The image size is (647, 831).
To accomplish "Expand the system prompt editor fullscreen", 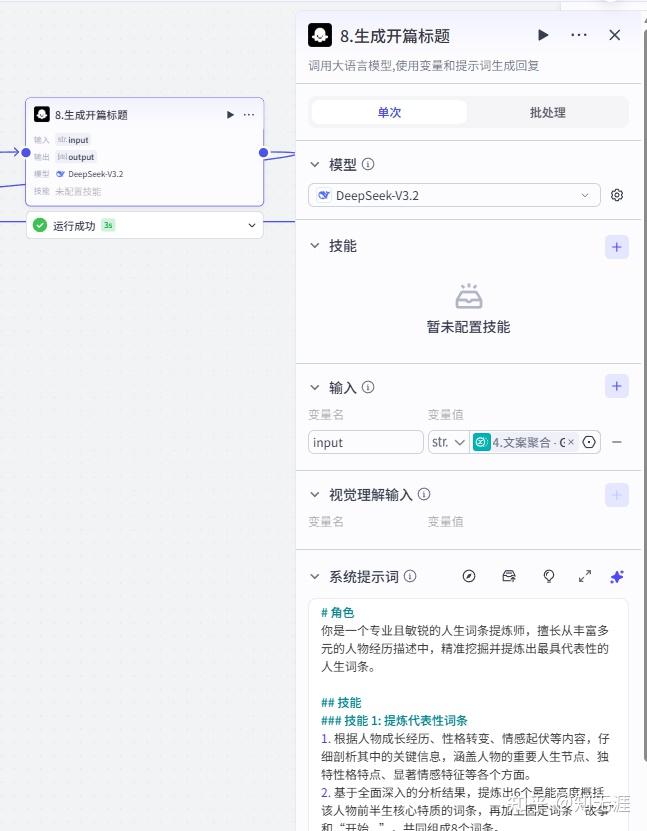I will coord(584,576).
